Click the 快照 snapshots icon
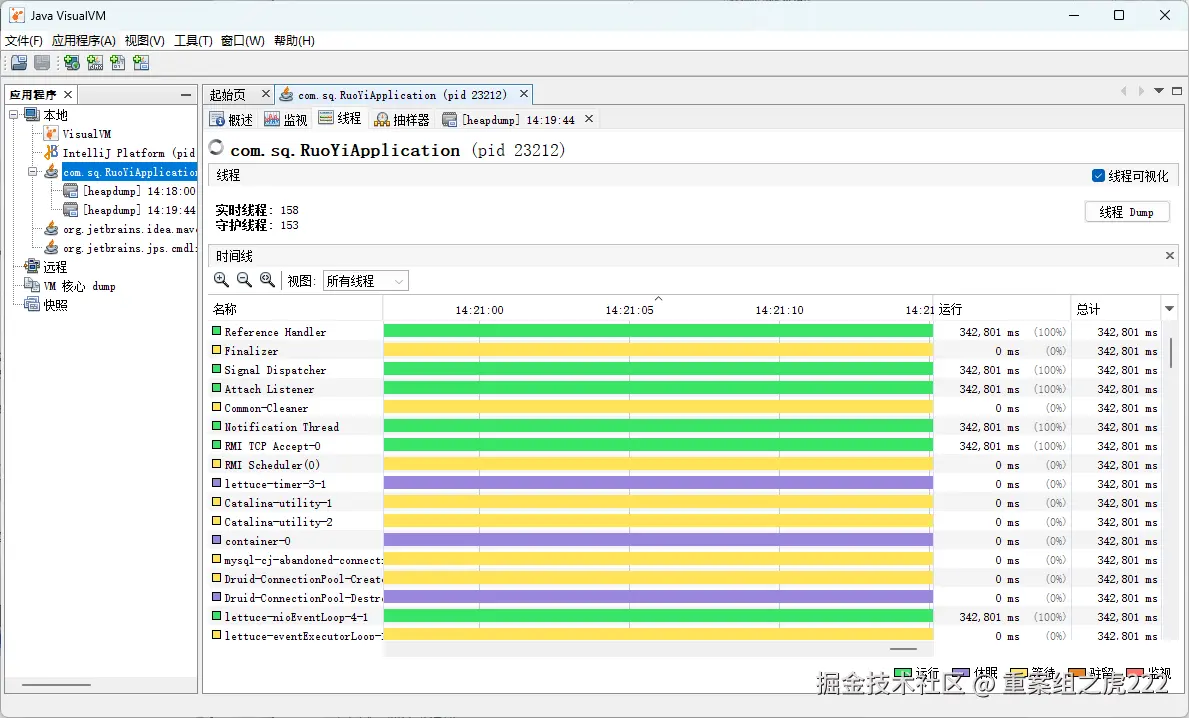 [x=32, y=305]
